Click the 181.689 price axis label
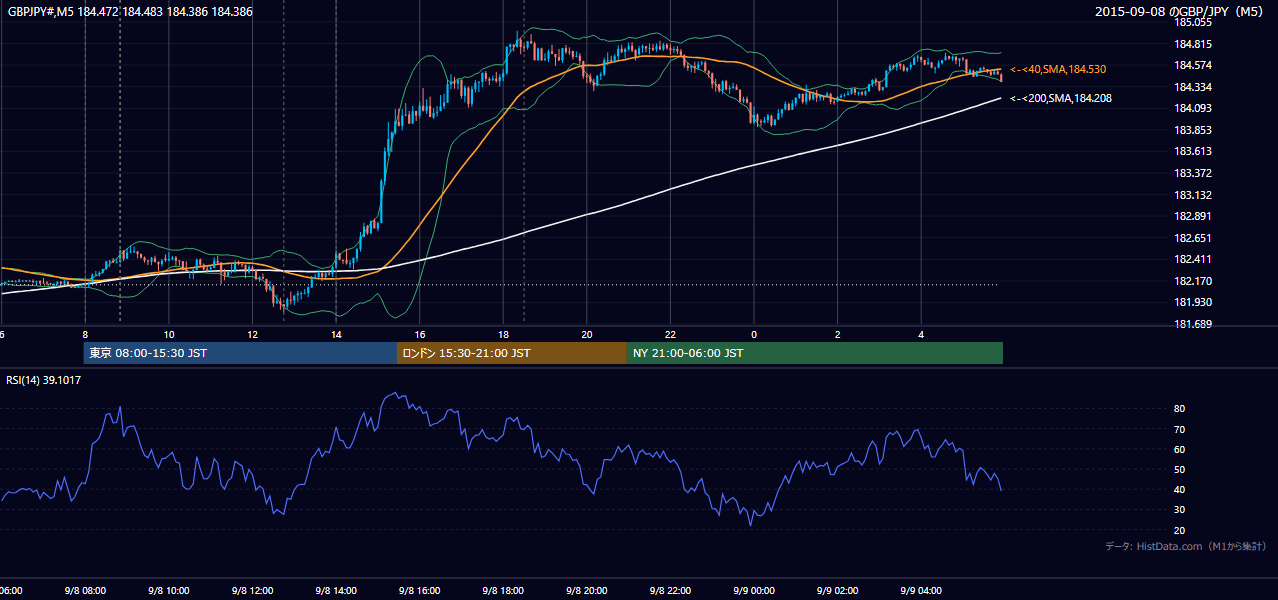 click(1193, 324)
